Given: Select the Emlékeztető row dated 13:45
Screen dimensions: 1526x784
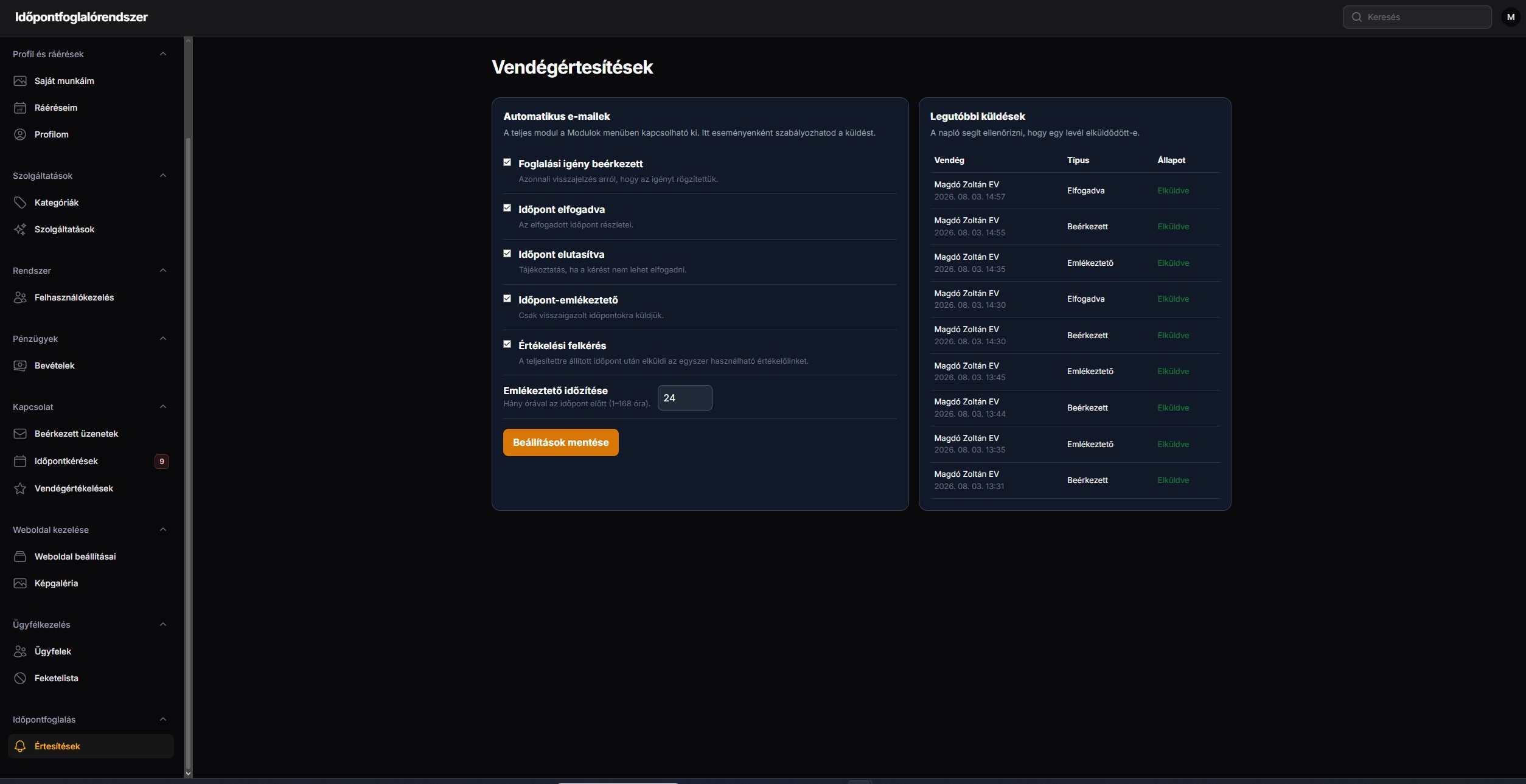Looking at the screenshot, I should (1075, 372).
